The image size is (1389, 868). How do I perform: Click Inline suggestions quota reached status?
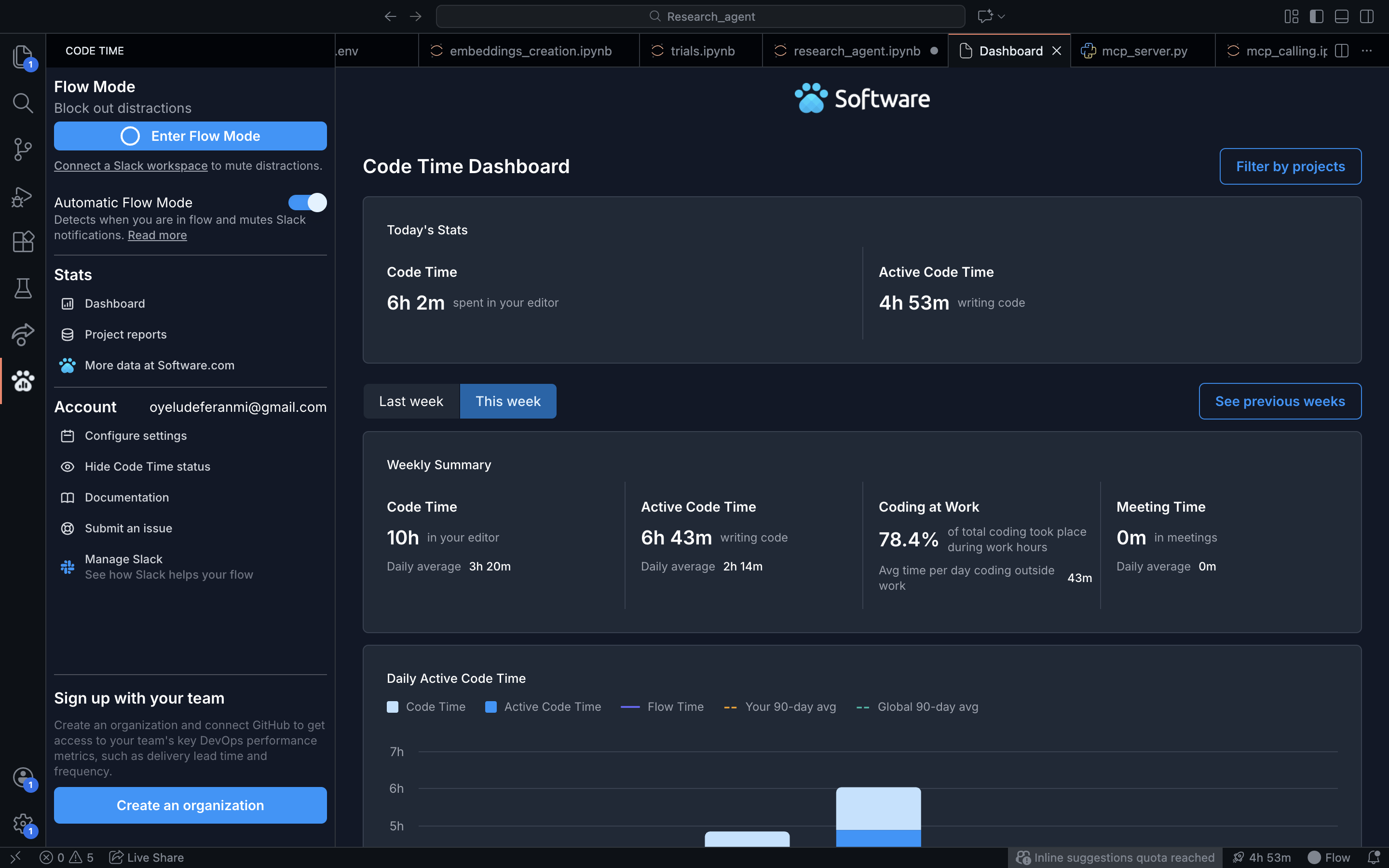click(1115, 857)
